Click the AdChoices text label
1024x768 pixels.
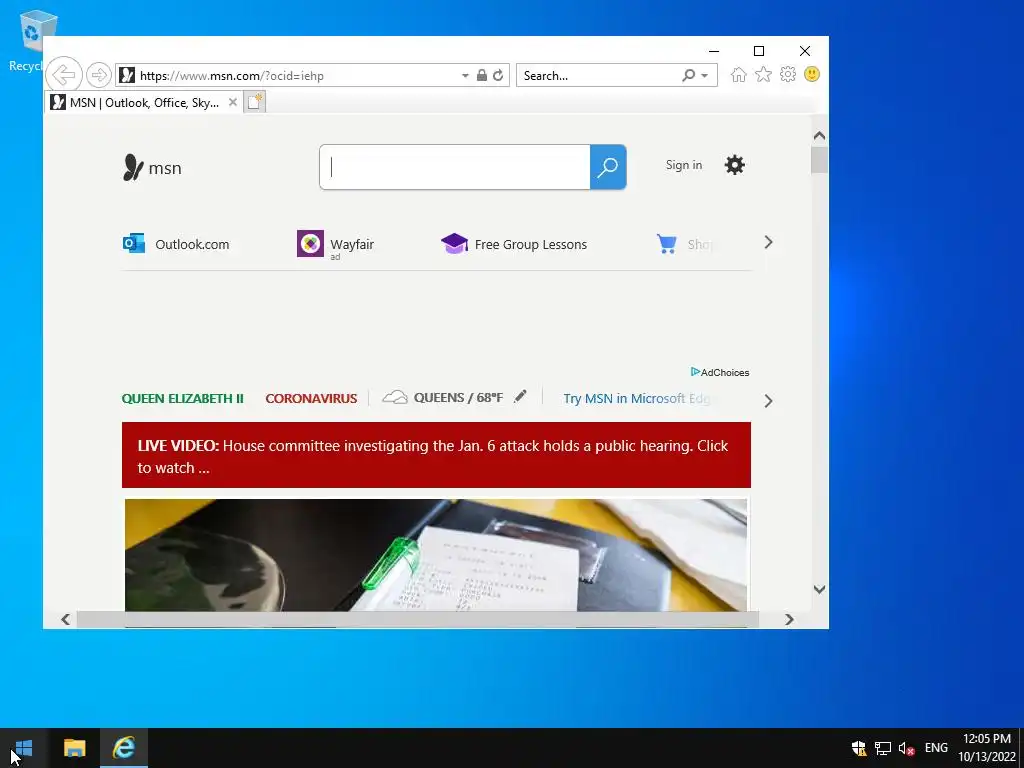click(725, 372)
